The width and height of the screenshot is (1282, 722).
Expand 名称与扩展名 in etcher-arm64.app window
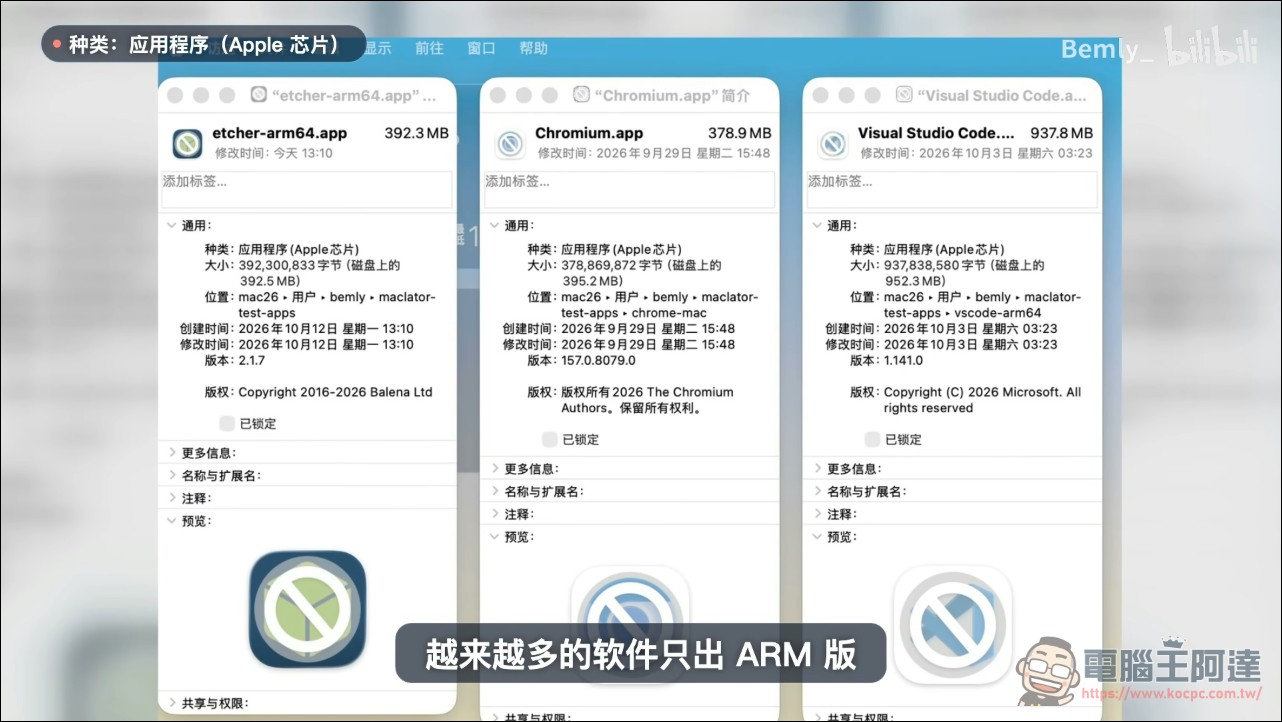171,475
